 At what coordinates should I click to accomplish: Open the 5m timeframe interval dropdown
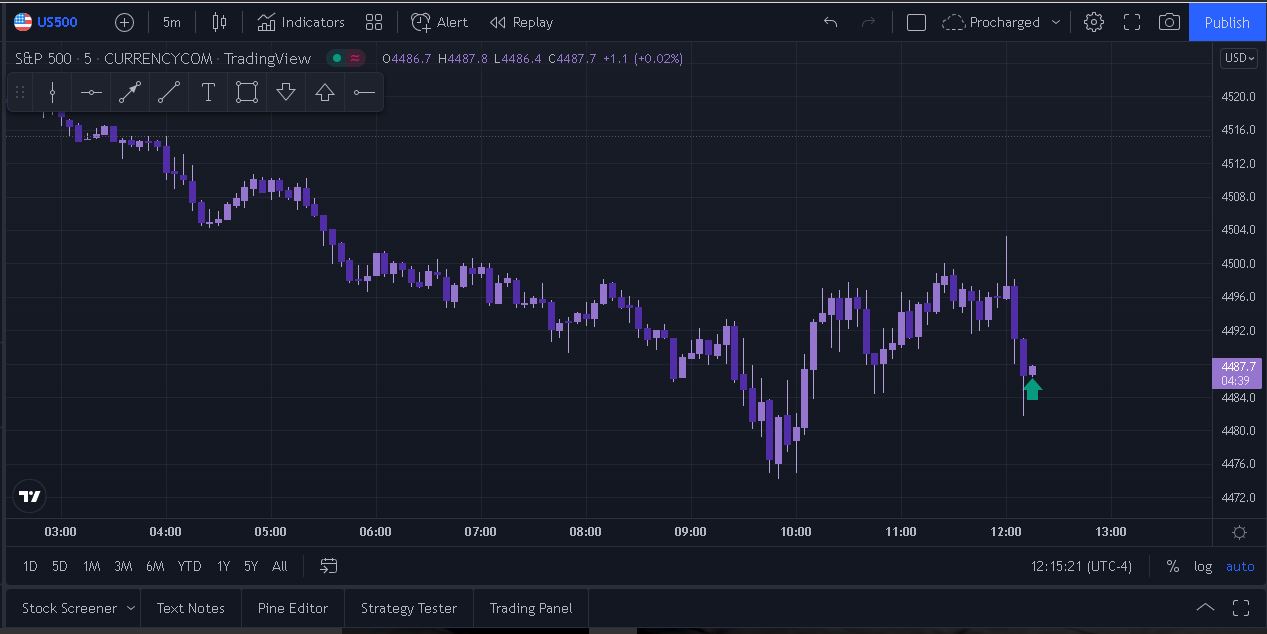point(172,22)
